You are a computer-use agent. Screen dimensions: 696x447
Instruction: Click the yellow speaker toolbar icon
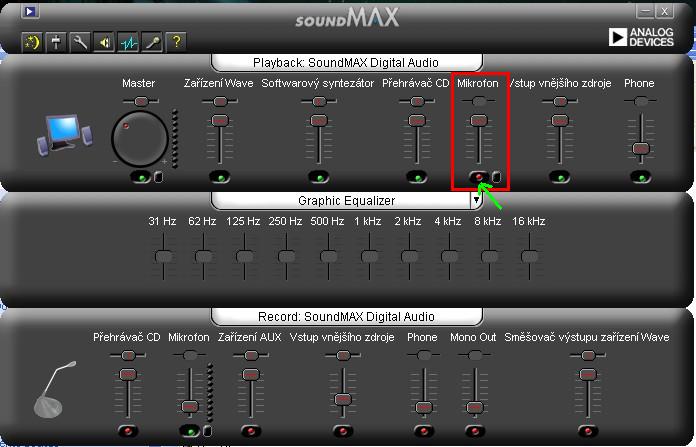click(x=104, y=43)
